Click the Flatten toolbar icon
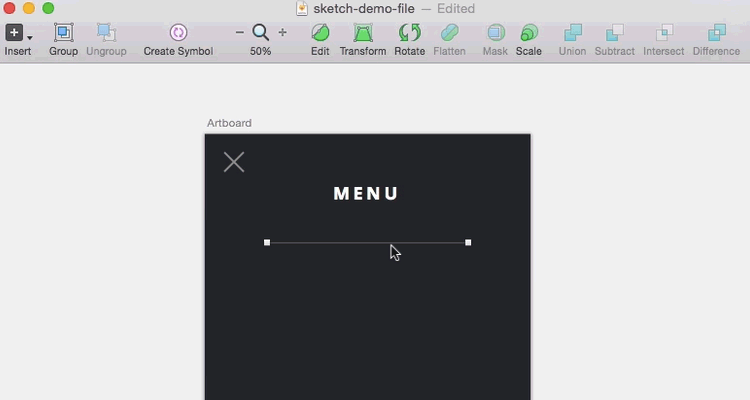Viewport: 750px width, 400px height. [449, 34]
